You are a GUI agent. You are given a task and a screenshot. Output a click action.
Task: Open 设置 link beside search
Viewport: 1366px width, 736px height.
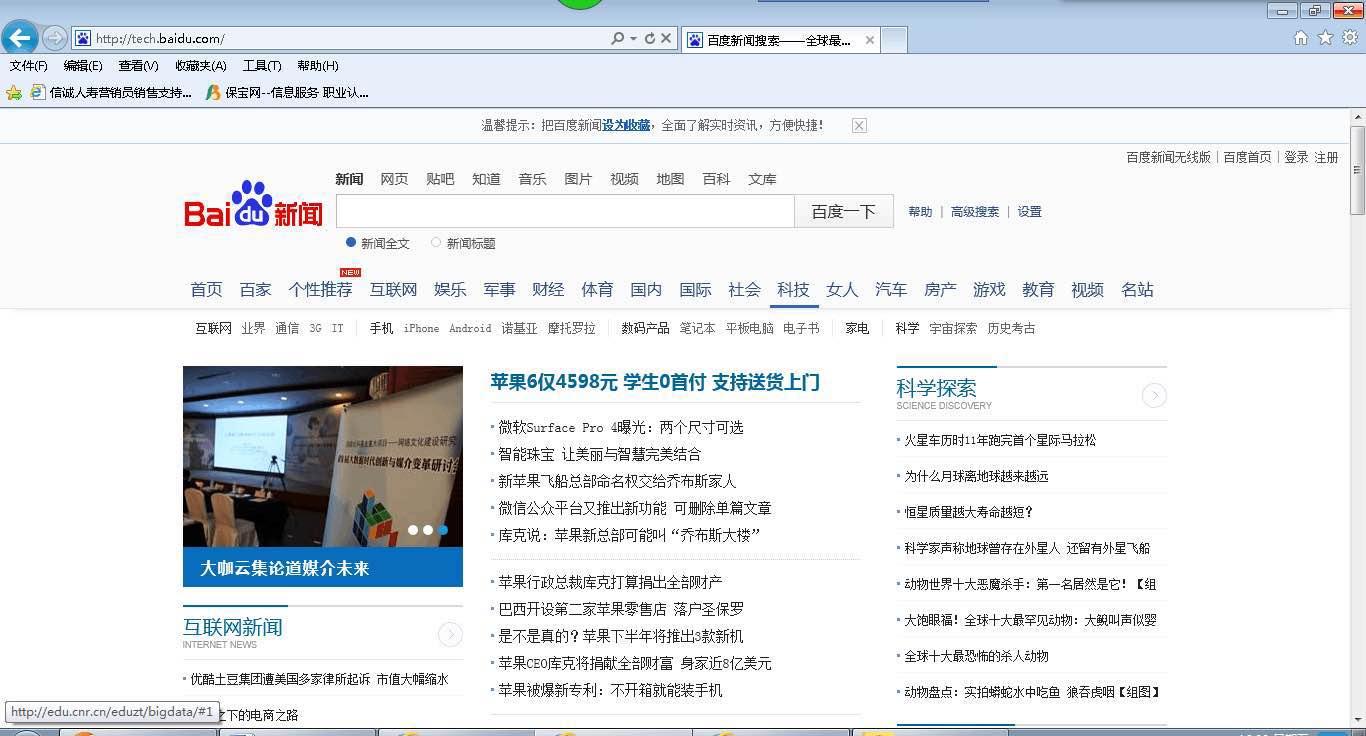tap(1030, 211)
